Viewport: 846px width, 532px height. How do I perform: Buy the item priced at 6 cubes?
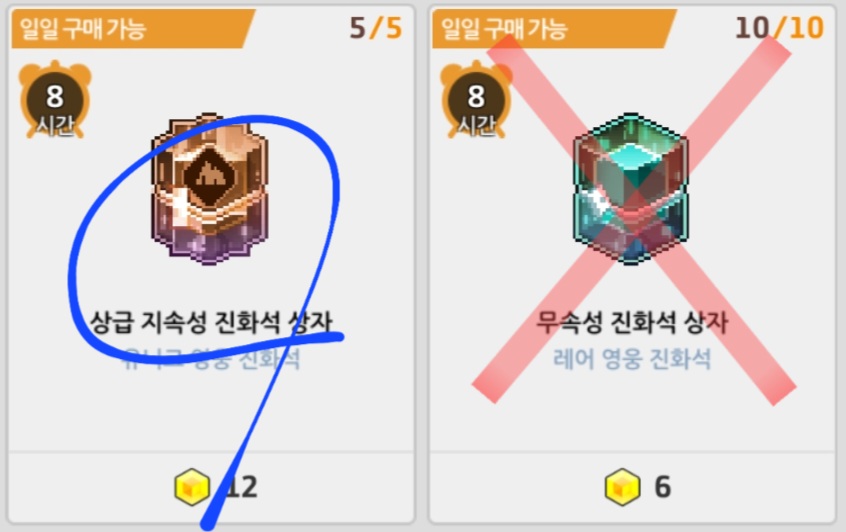pos(632,487)
